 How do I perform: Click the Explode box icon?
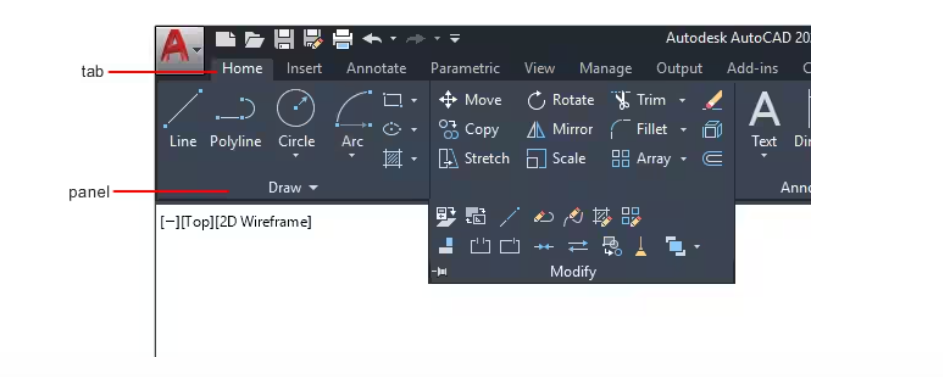tap(712, 129)
